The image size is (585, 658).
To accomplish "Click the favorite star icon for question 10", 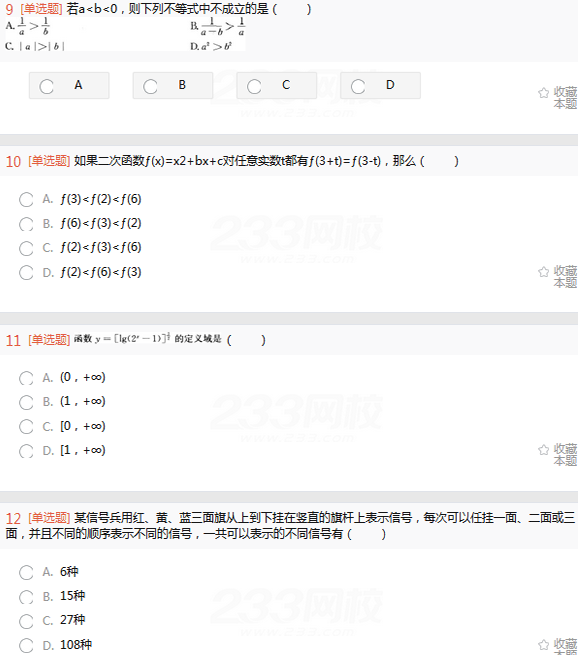I will [x=543, y=272].
